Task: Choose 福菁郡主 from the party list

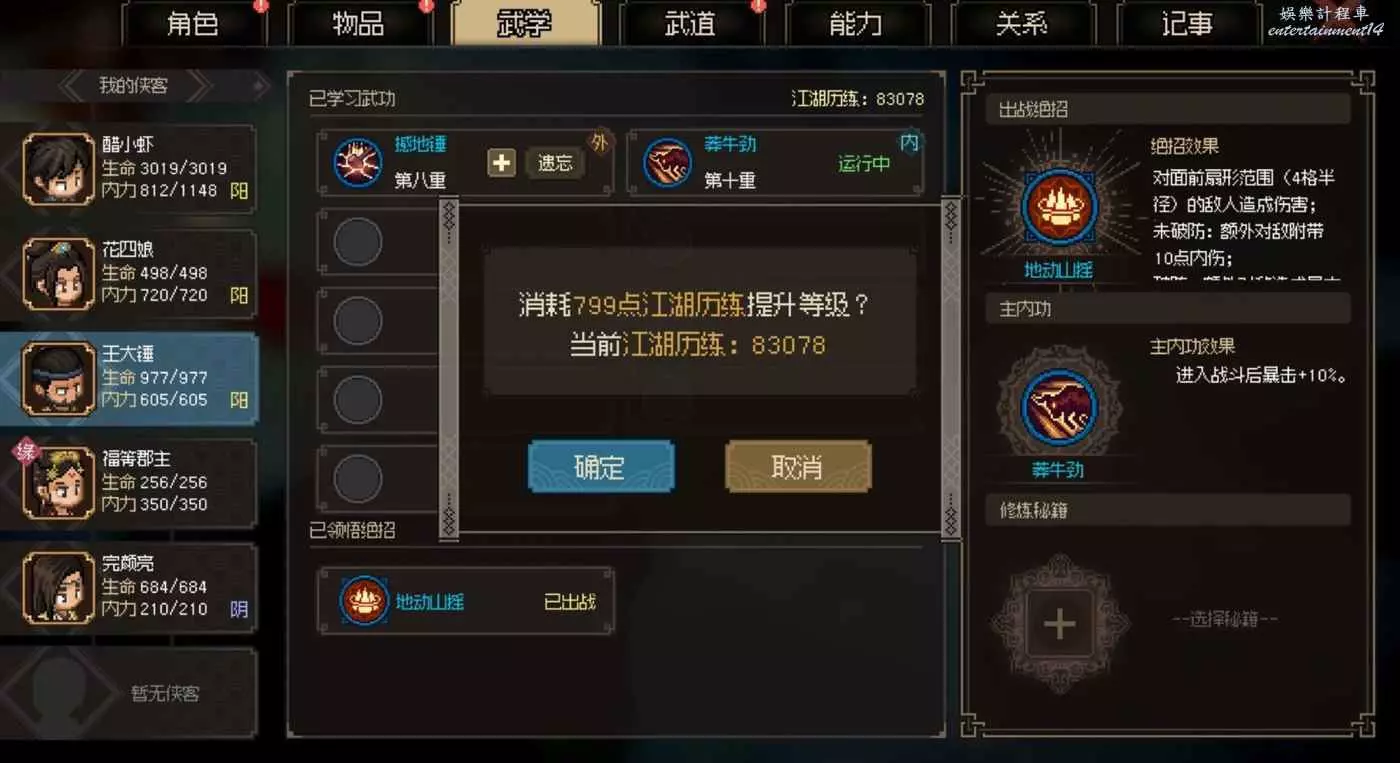Action: click(129, 484)
